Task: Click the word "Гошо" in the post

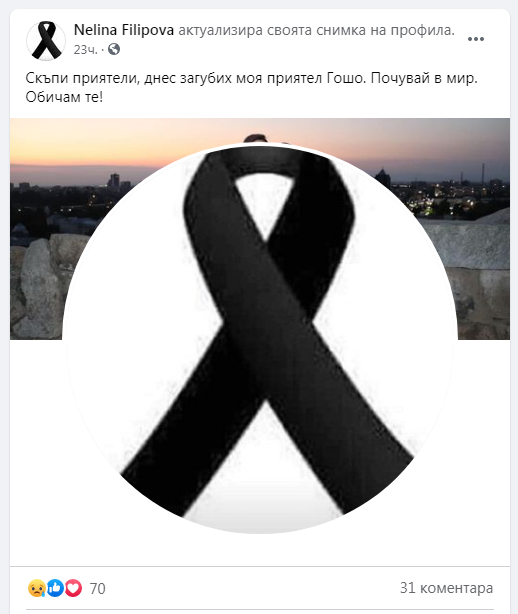Action: tap(346, 78)
